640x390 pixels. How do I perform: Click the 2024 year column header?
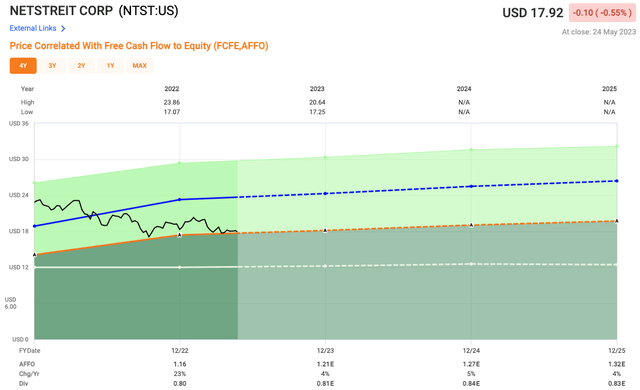(x=464, y=89)
